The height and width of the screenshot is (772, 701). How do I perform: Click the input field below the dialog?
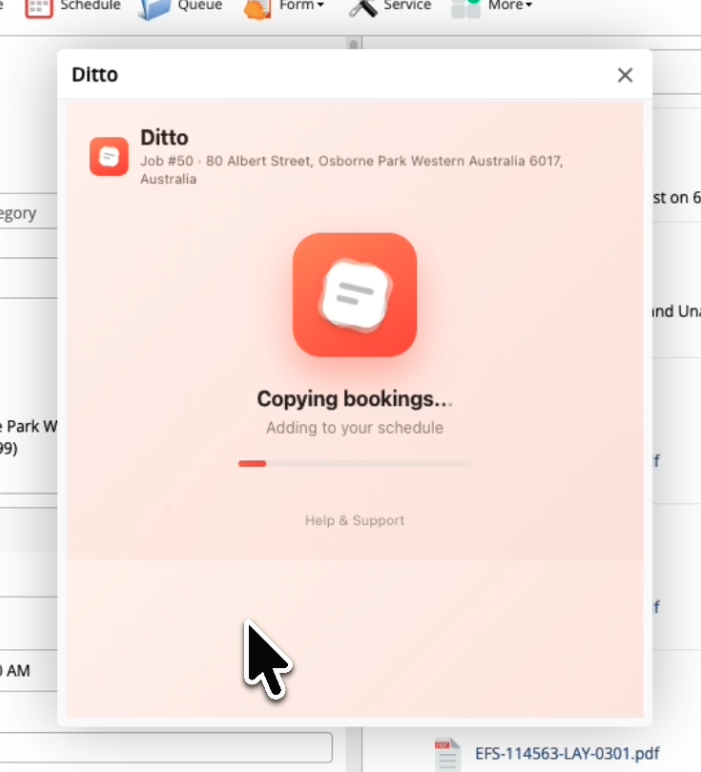(x=166, y=747)
